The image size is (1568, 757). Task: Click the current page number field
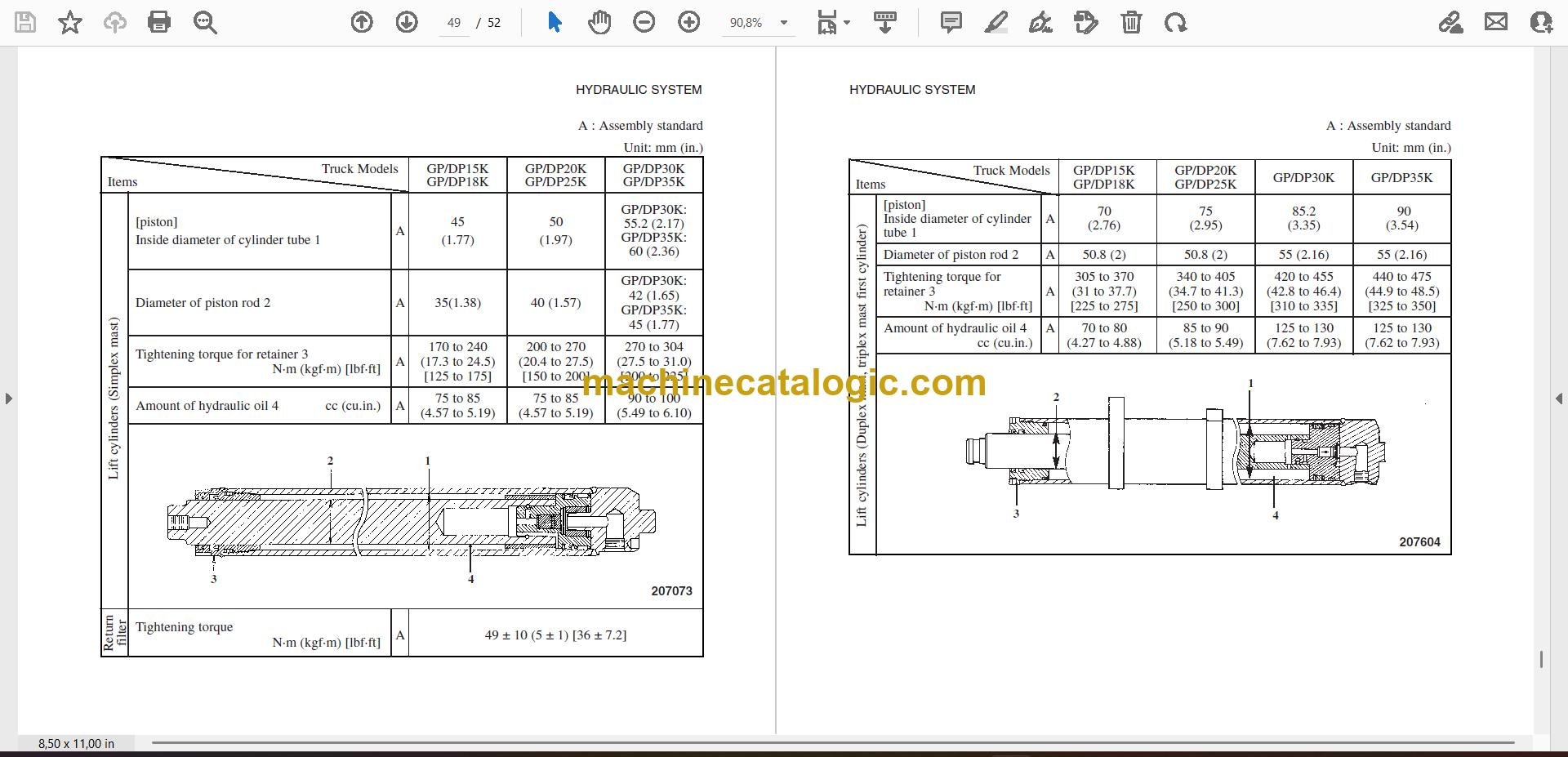[454, 23]
